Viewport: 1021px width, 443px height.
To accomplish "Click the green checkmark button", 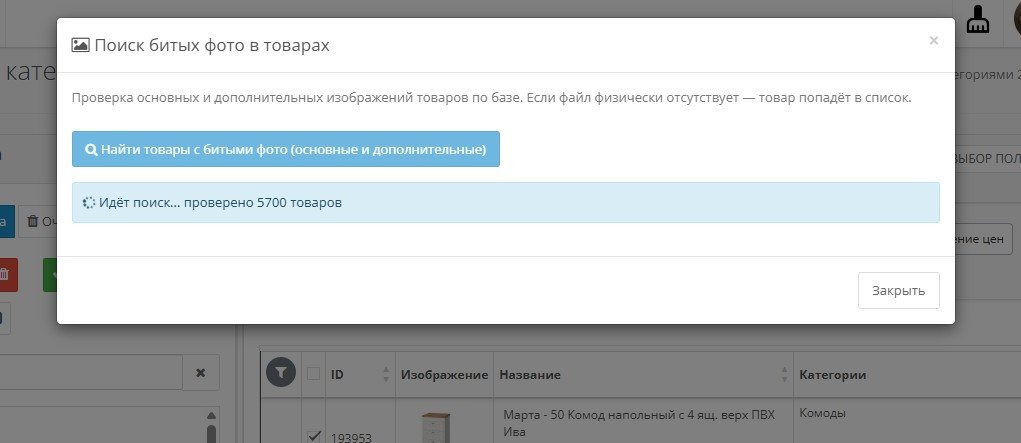I will [50, 274].
